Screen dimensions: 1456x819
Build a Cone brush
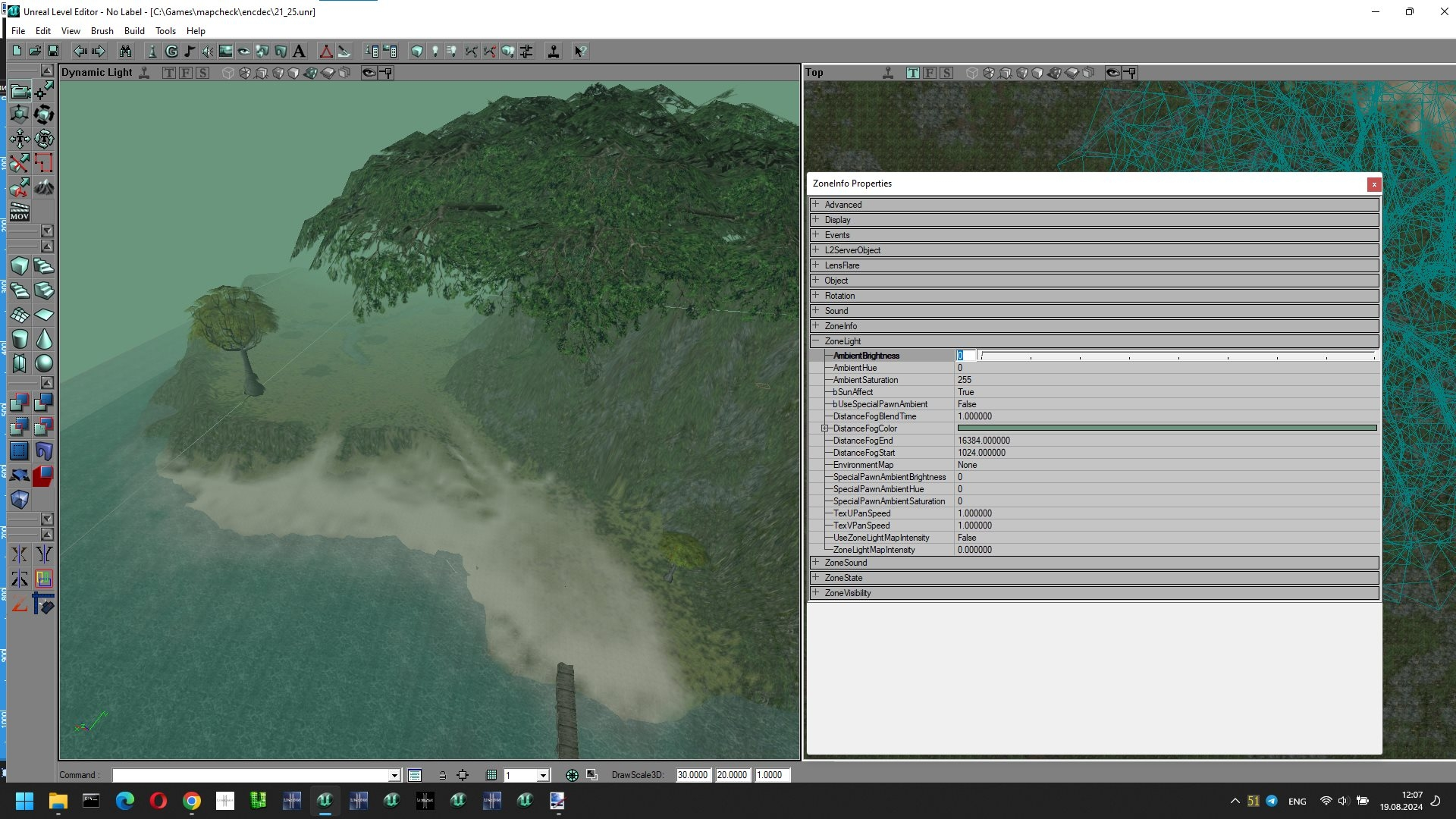click(x=44, y=339)
